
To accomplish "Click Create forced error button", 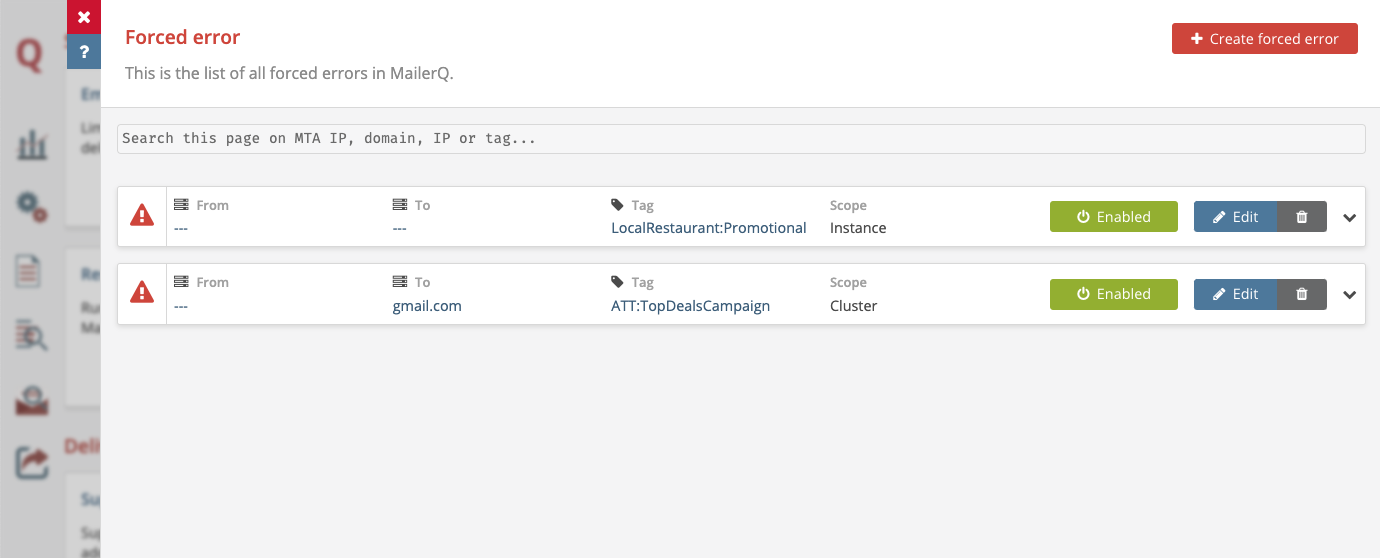I will coord(1264,39).
